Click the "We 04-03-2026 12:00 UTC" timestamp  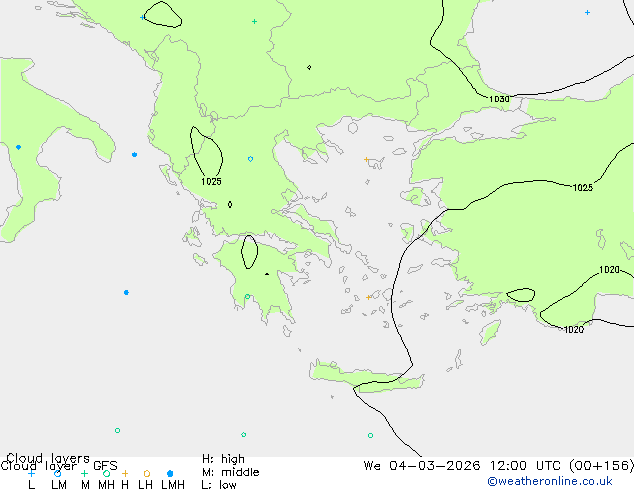(x=464, y=466)
